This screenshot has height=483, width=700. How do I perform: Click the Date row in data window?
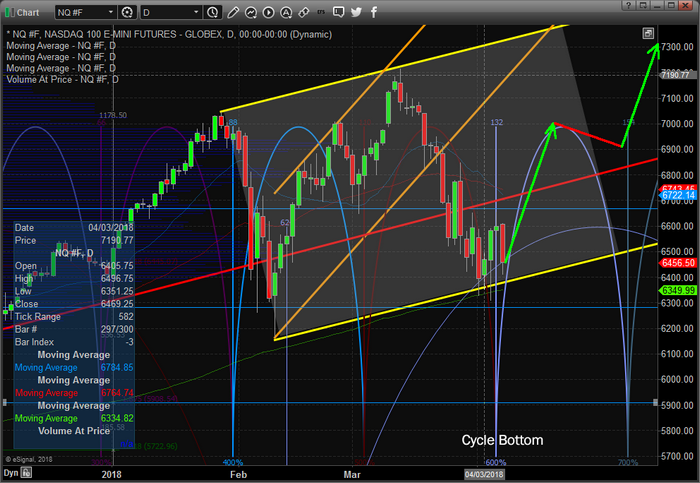point(74,228)
